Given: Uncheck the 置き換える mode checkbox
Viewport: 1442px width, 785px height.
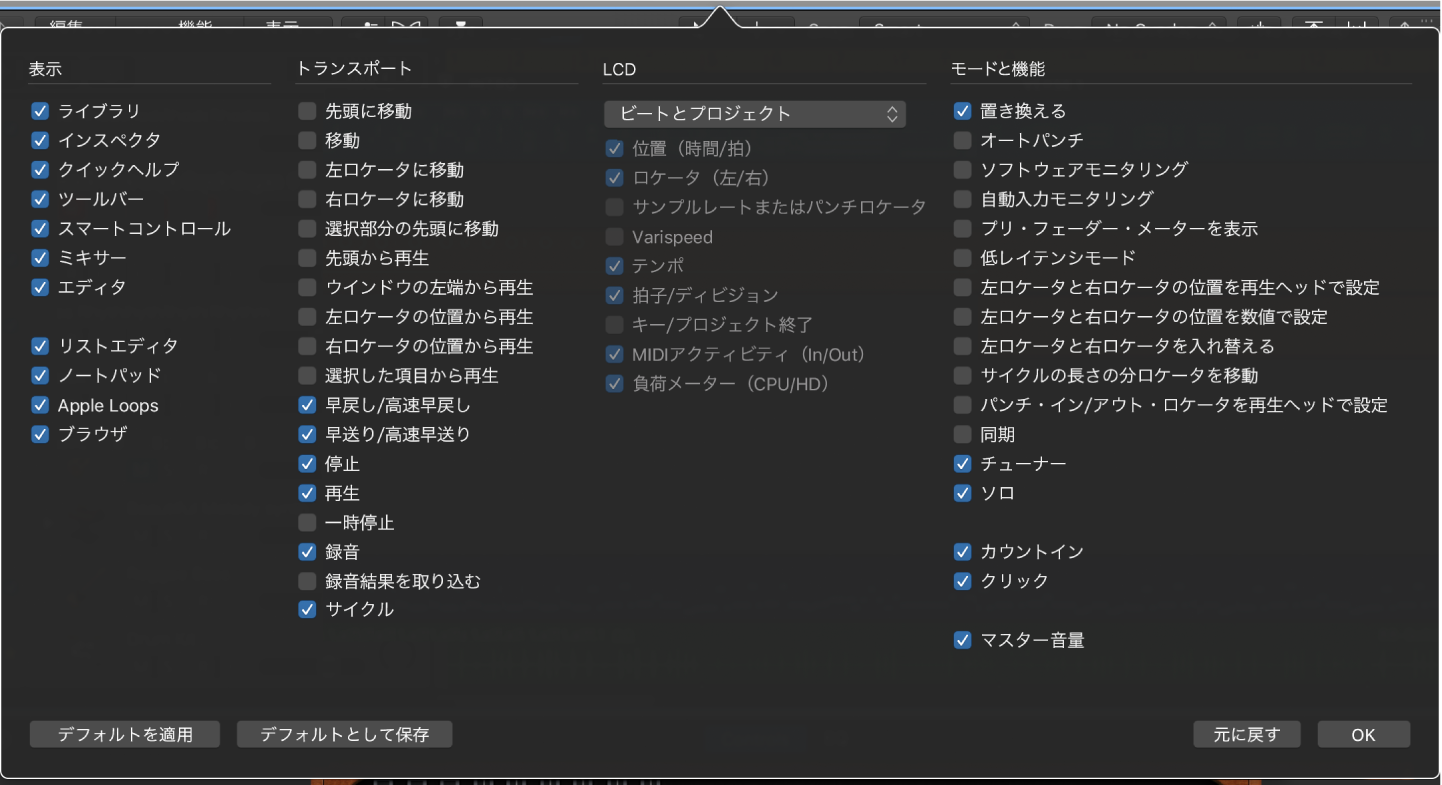Looking at the screenshot, I should tap(962, 111).
